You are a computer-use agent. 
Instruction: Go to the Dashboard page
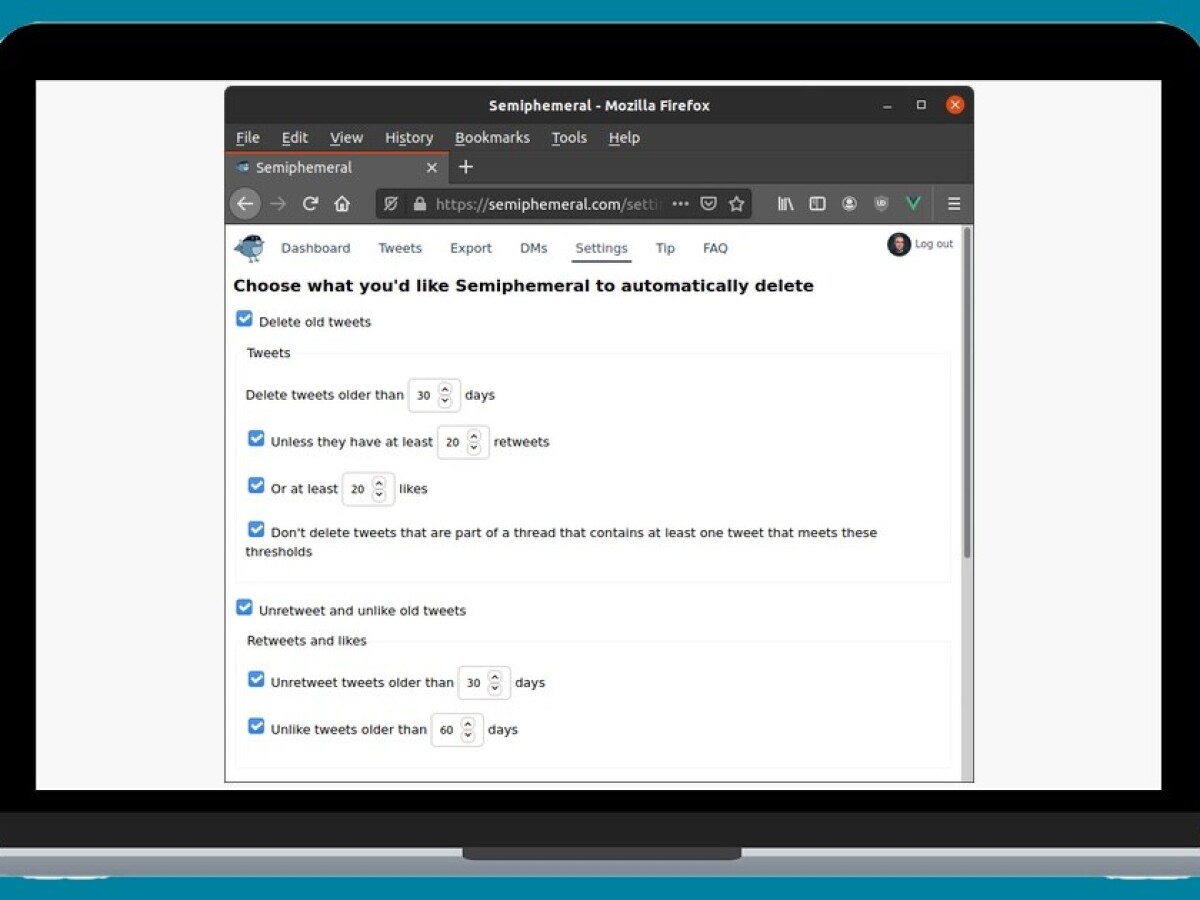tap(315, 248)
